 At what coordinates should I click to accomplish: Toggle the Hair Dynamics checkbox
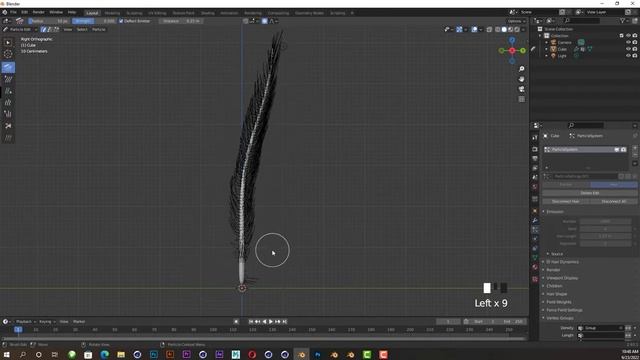click(x=549, y=262)
